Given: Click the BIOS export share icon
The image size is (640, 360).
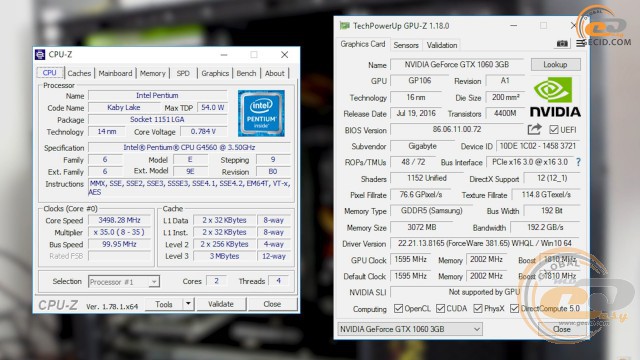Looking at the screenshot, I should 534,129.
